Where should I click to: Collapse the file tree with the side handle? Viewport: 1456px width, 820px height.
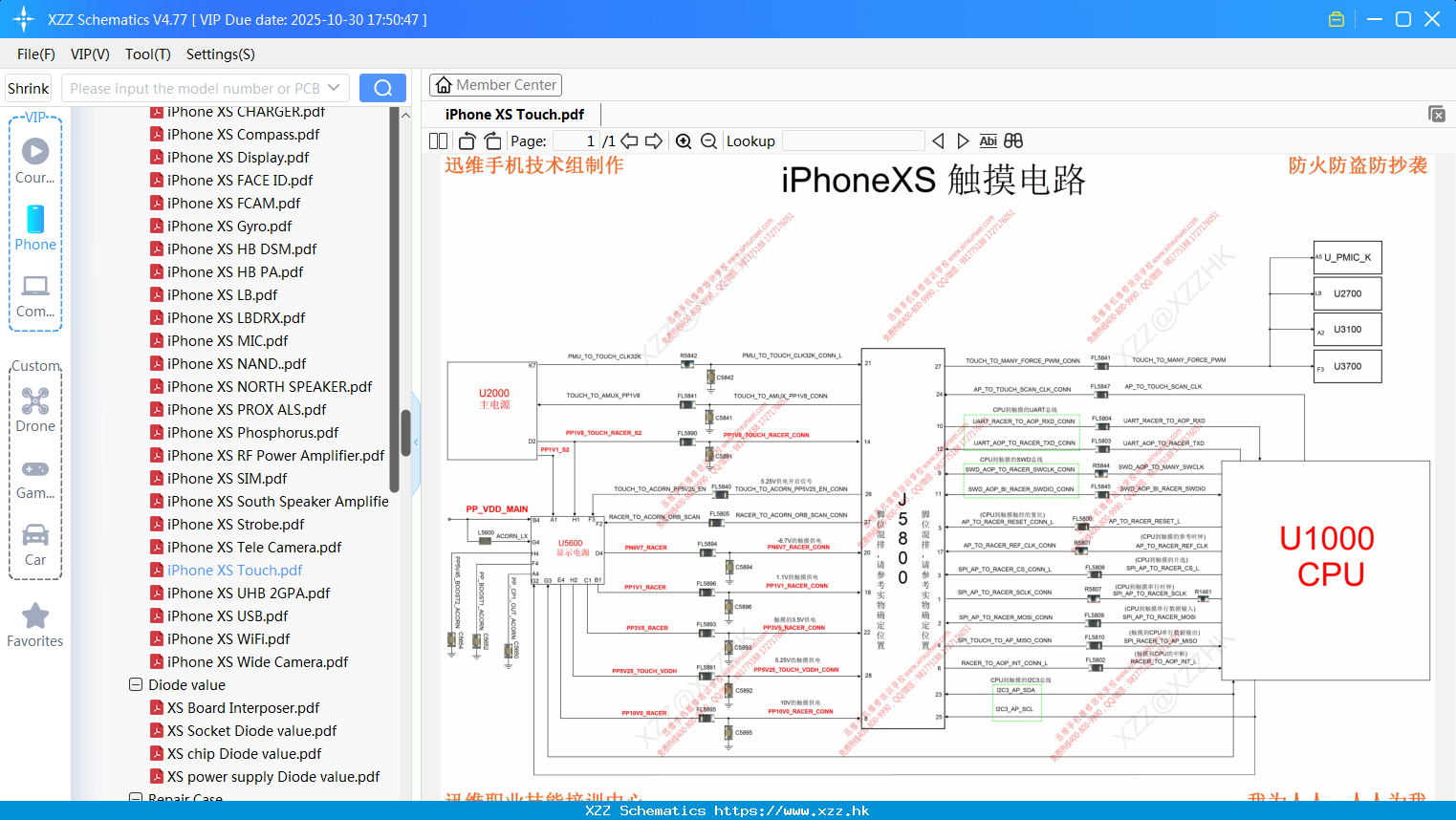click(x=416, y=442)
